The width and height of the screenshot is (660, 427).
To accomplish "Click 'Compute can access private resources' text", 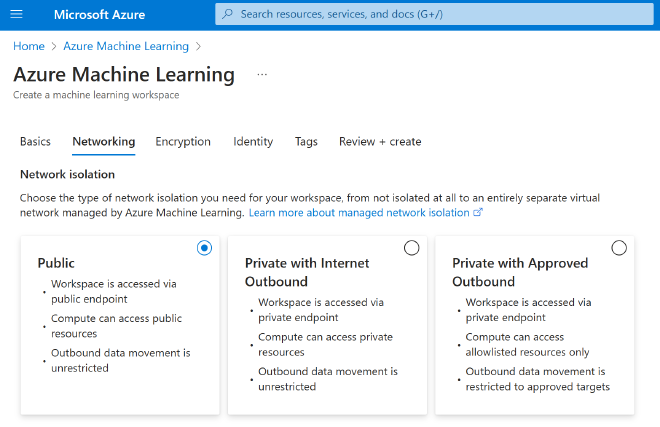I will click(x=325, y=344).
